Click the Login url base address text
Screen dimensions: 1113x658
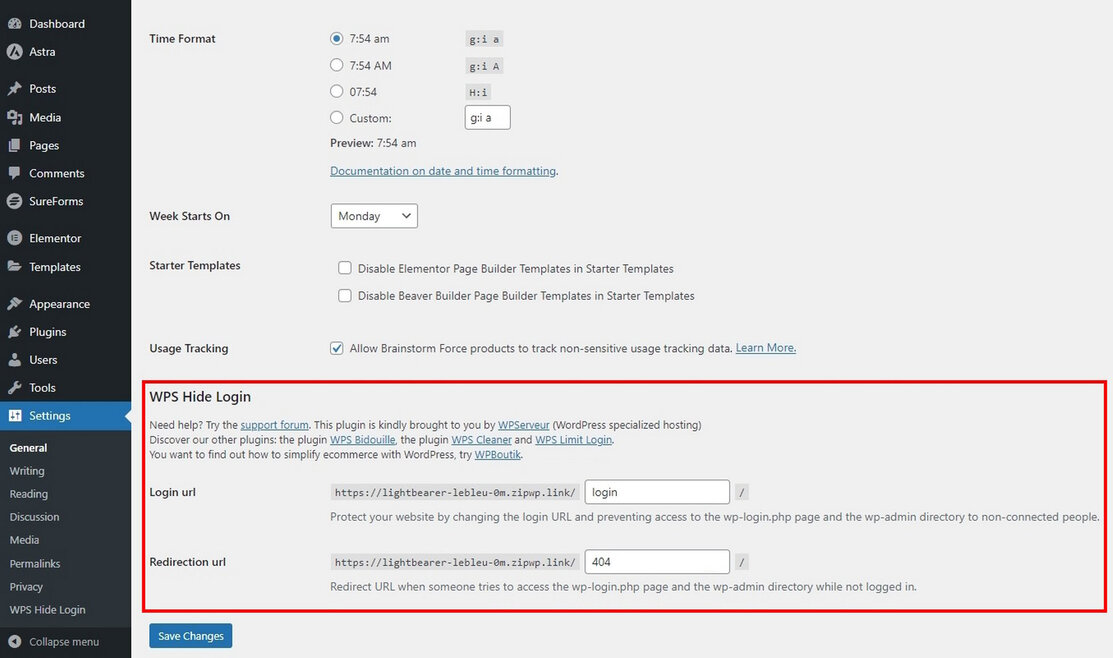pyautogui.click(x=455, y=493)
